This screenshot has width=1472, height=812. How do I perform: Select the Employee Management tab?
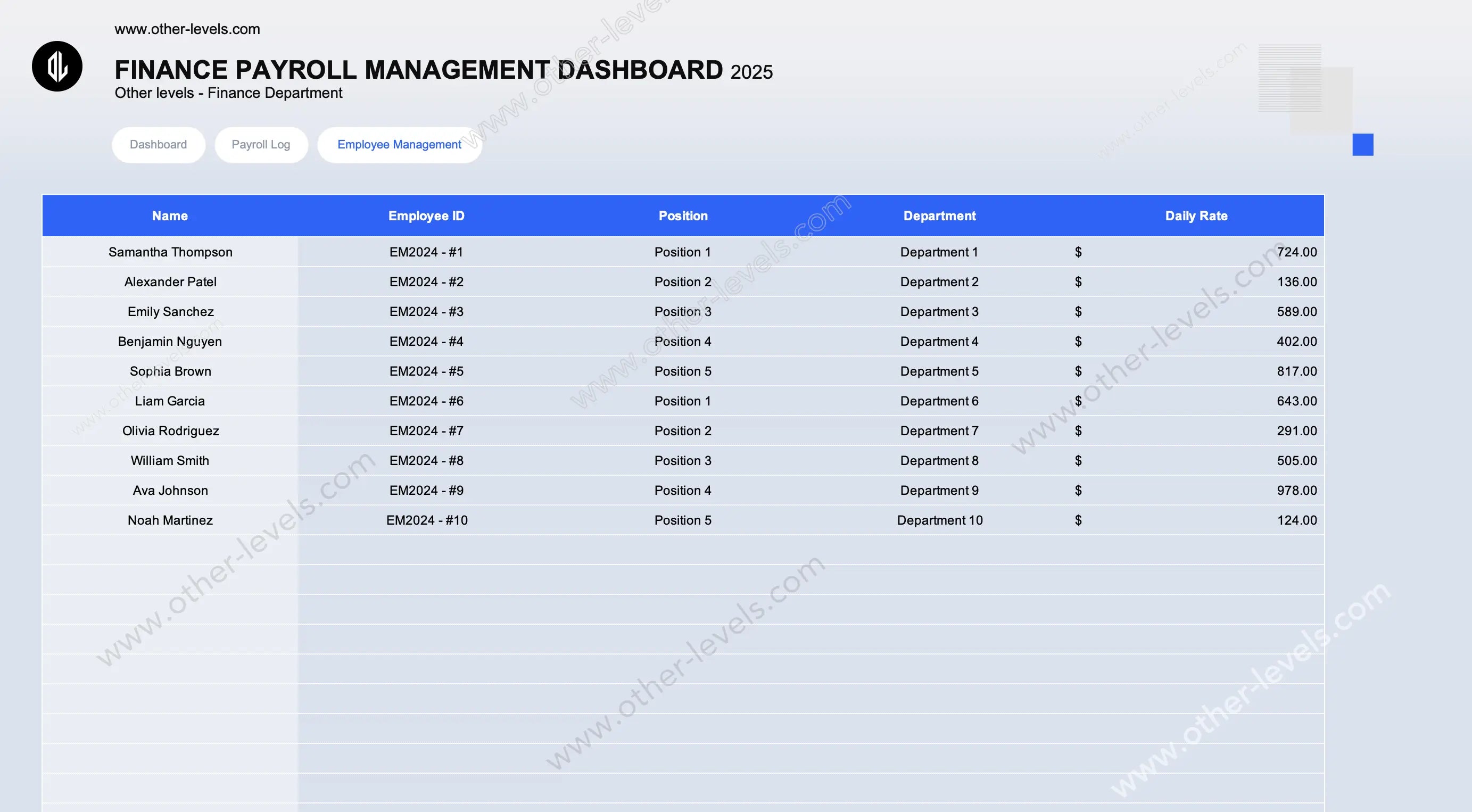click(399, 145)
